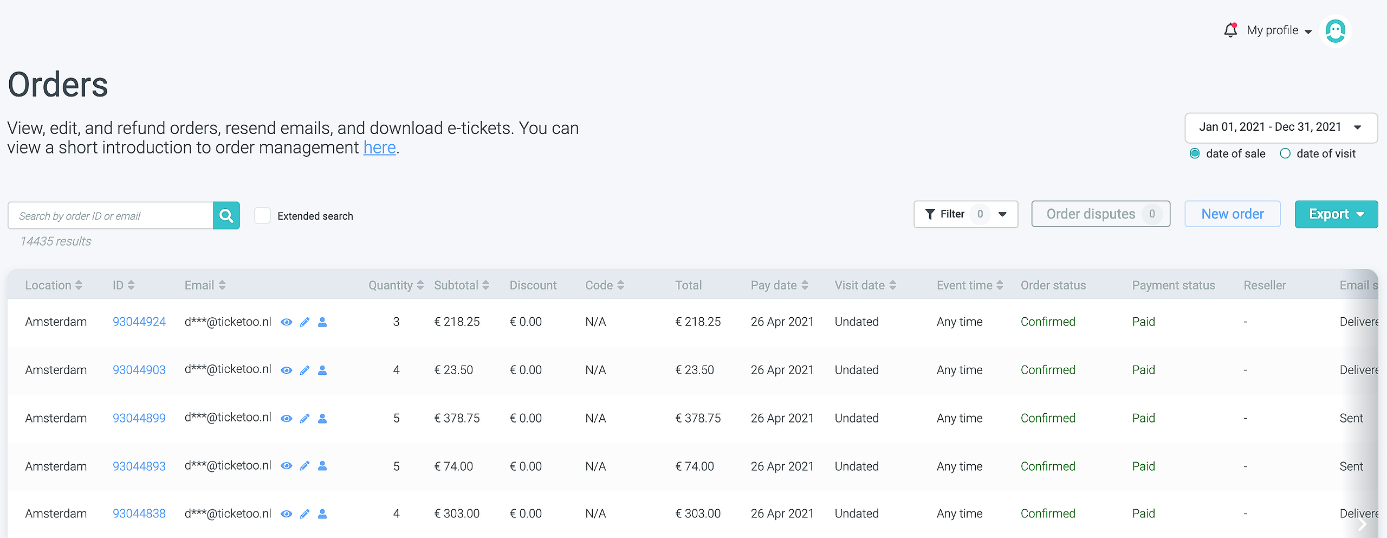Open the date range dropdown

[x=1278, y=127]
